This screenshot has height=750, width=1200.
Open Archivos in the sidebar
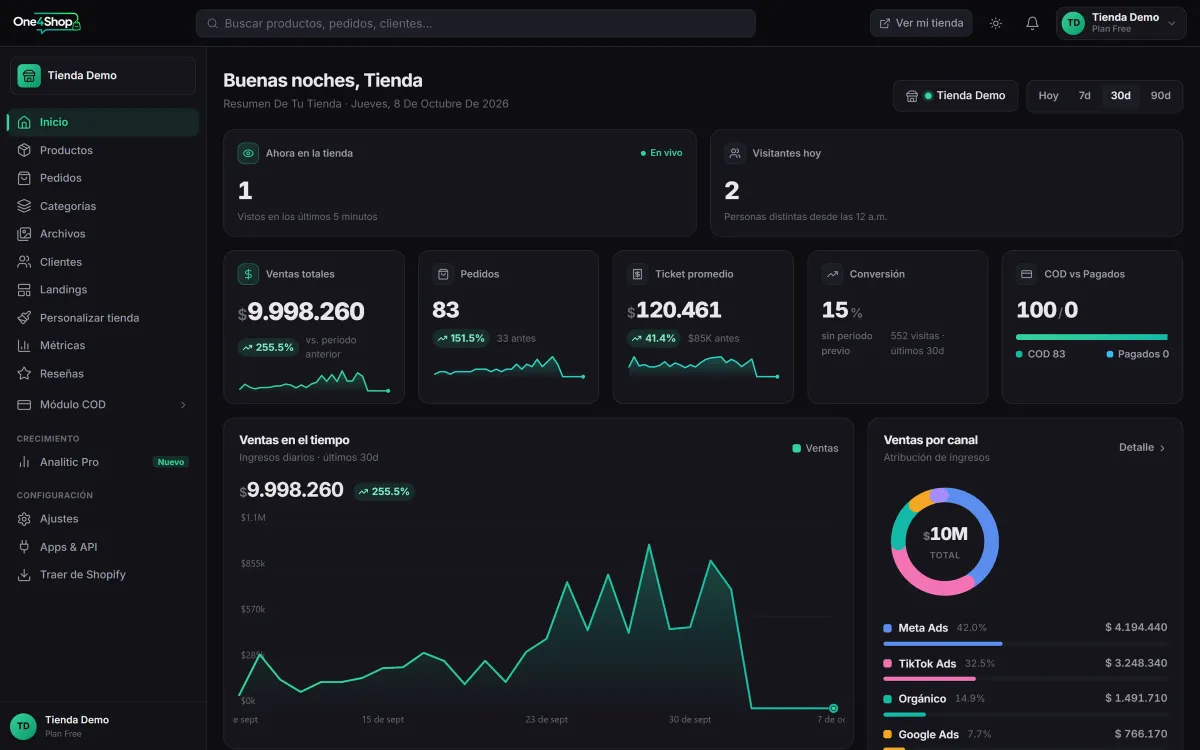point(103,234)
